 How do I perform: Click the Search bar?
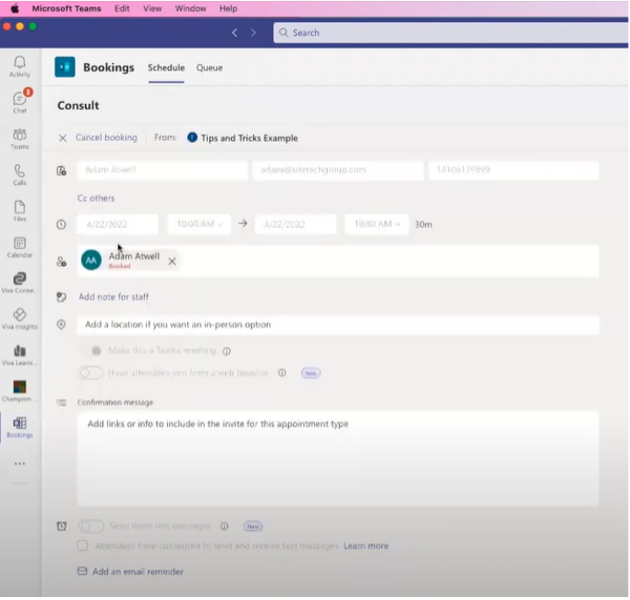(x=451, y=33)
